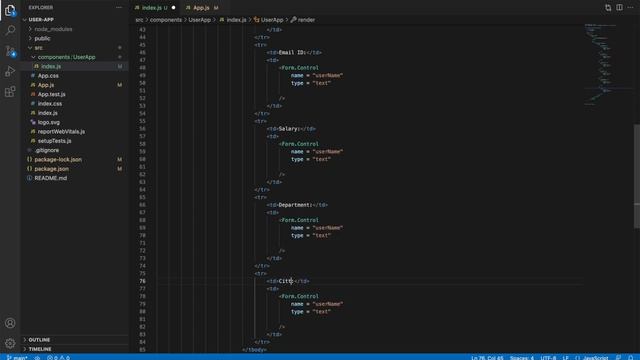The width and height of the screenshot is (640, 360).
Task: Click the feedback icon in status bar
Action: [619, 358]
